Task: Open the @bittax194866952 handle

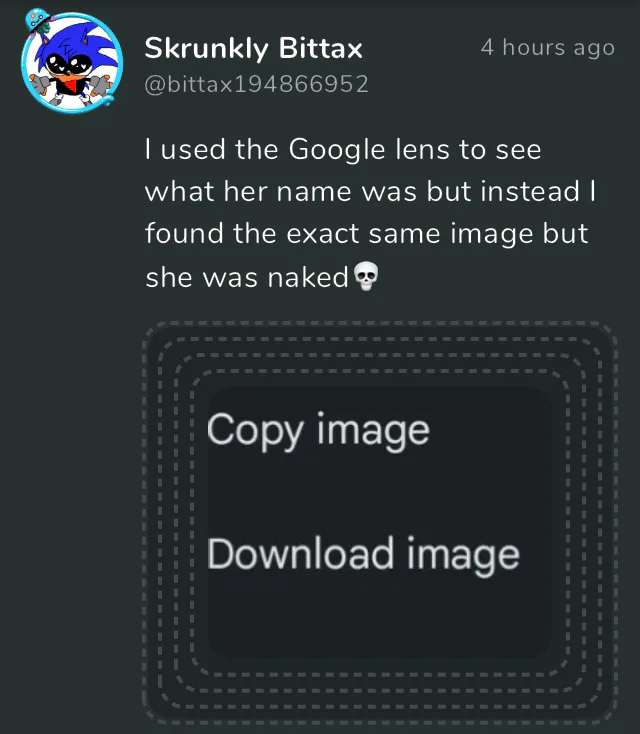Action: pos(257,84)
